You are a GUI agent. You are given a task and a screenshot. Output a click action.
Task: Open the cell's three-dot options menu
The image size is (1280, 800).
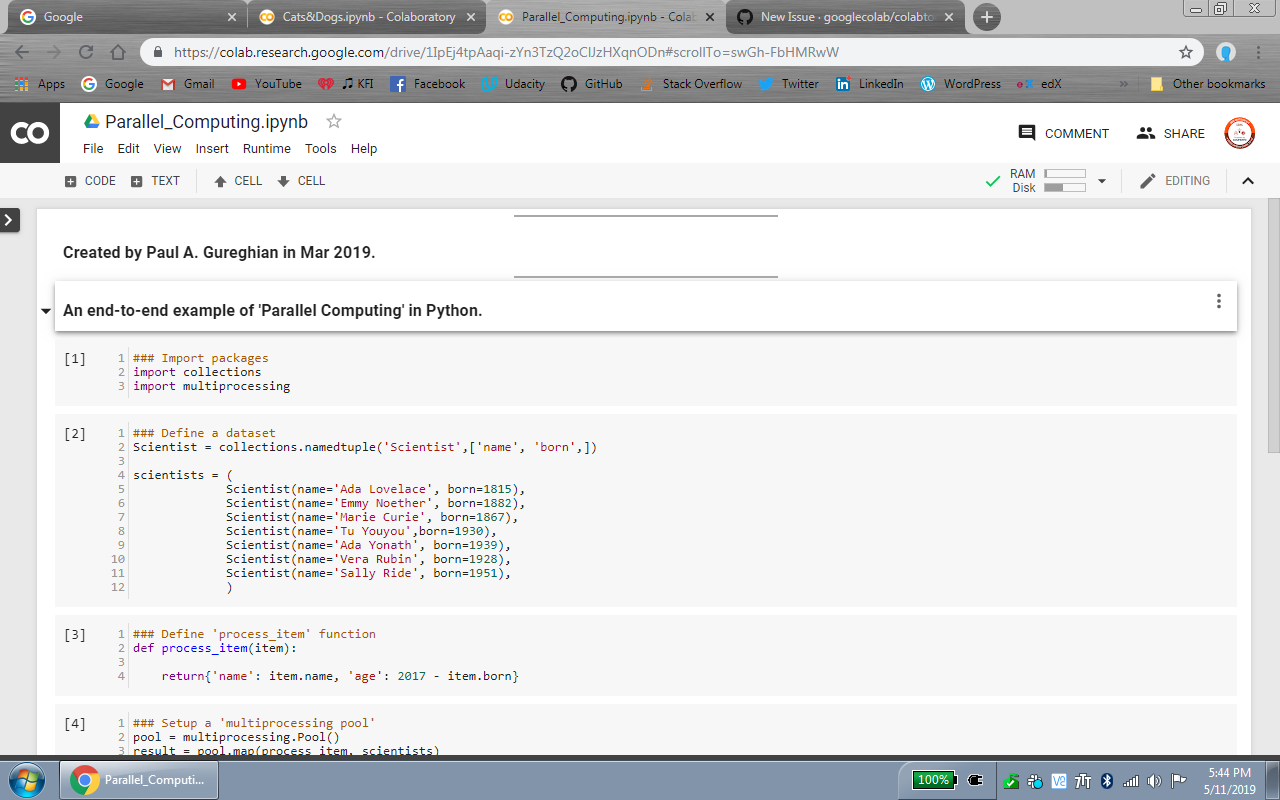1218,301
